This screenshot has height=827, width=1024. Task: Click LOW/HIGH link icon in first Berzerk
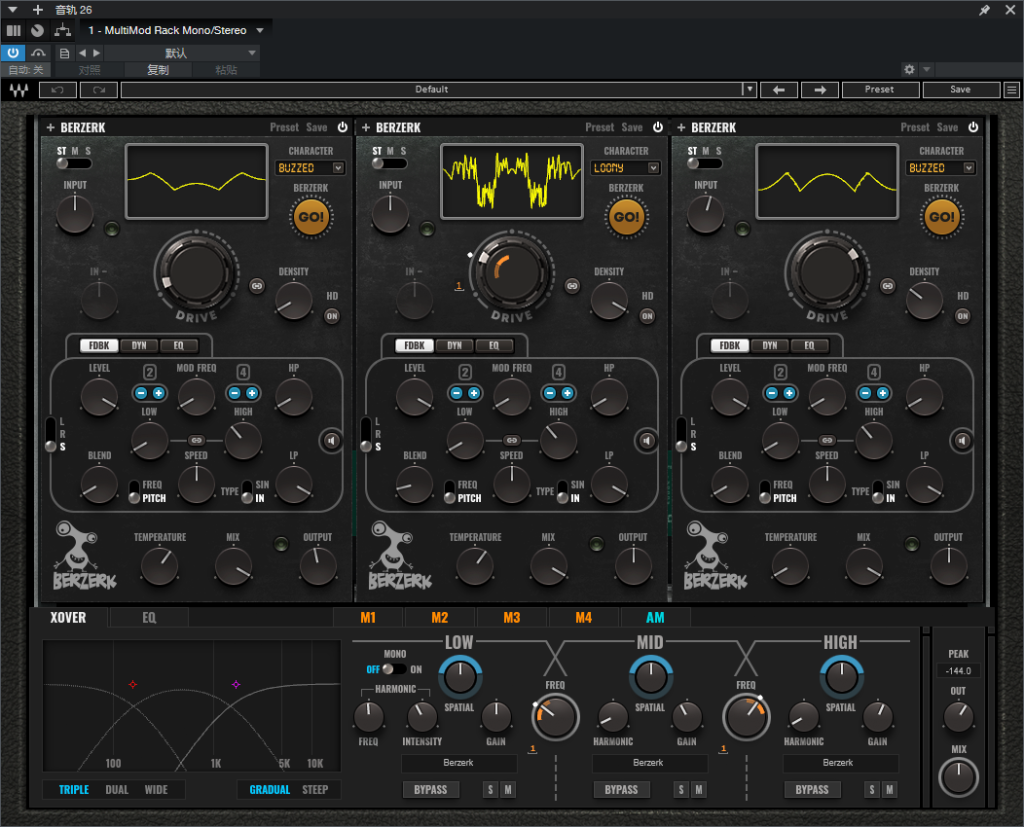coord(197,440)
